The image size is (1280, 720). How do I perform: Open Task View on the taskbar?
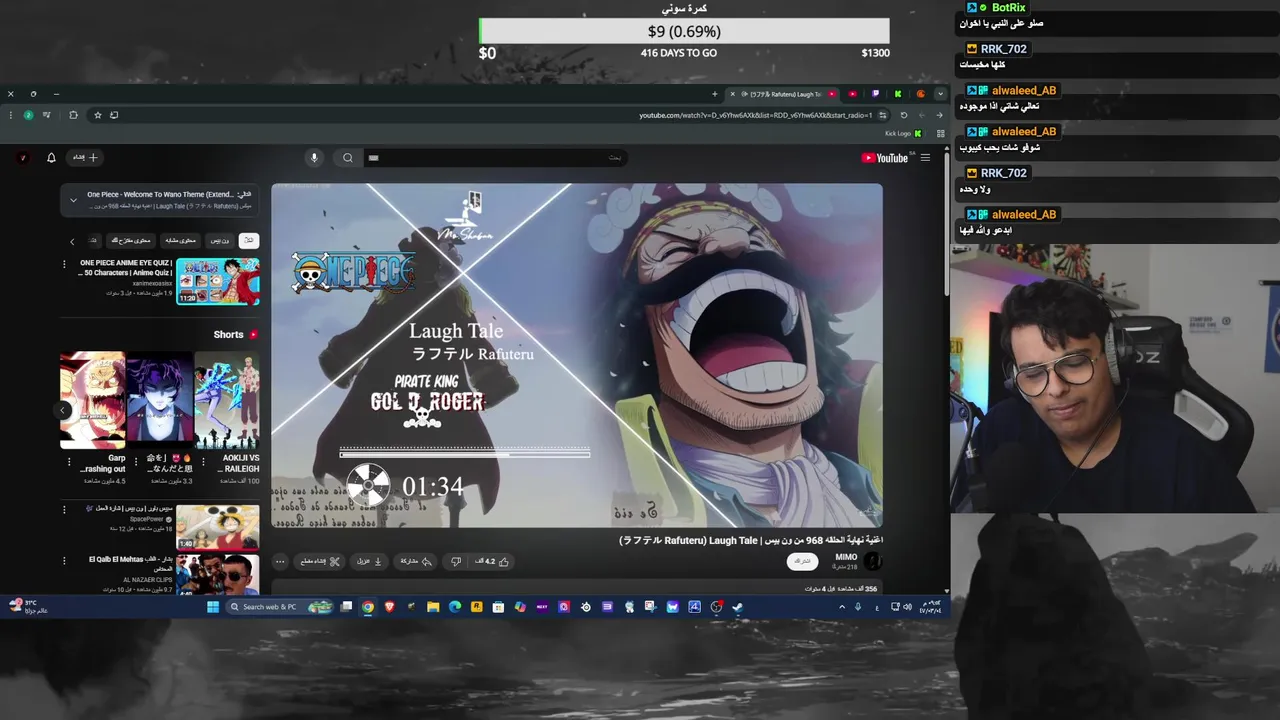[x=346, y=607]
